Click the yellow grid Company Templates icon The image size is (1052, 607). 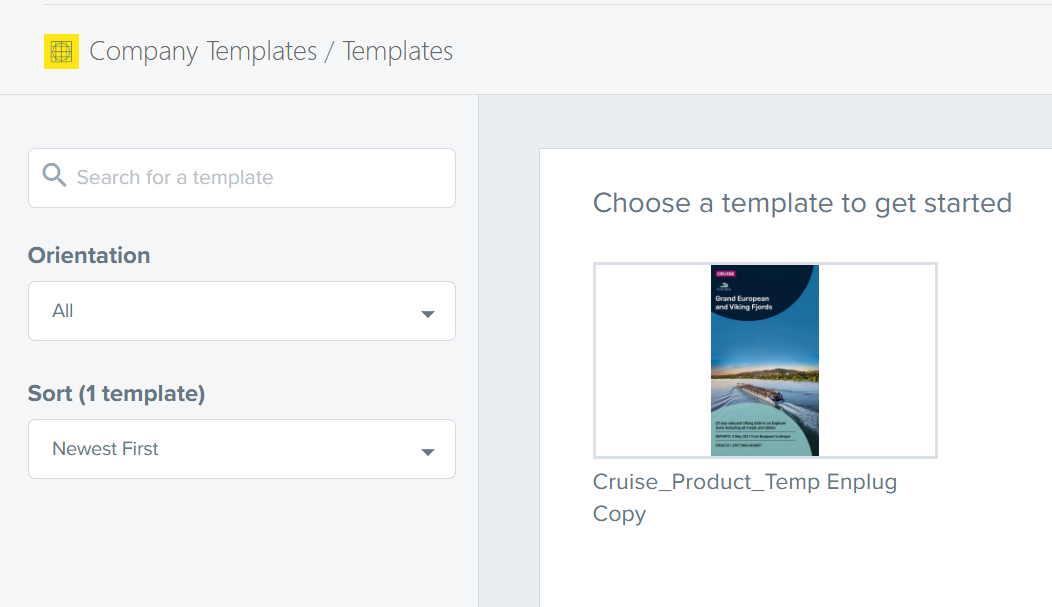(61, 51)
